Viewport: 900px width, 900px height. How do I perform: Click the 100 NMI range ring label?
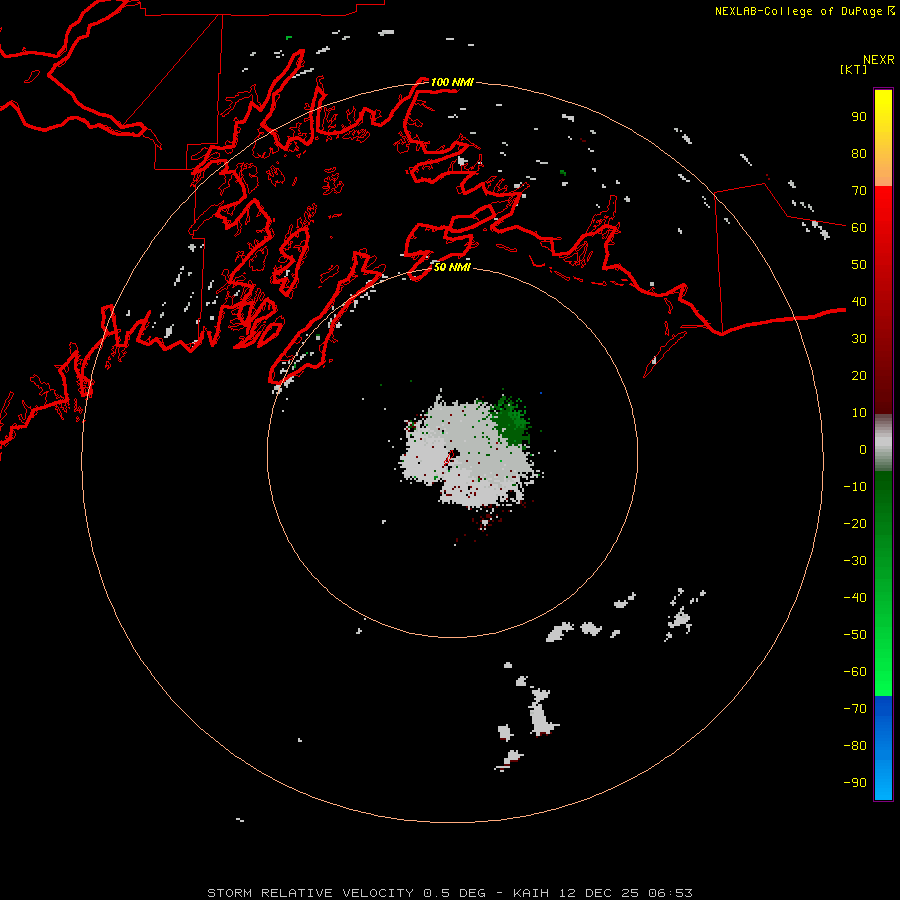pyautogui.click(x=452, y=82)
